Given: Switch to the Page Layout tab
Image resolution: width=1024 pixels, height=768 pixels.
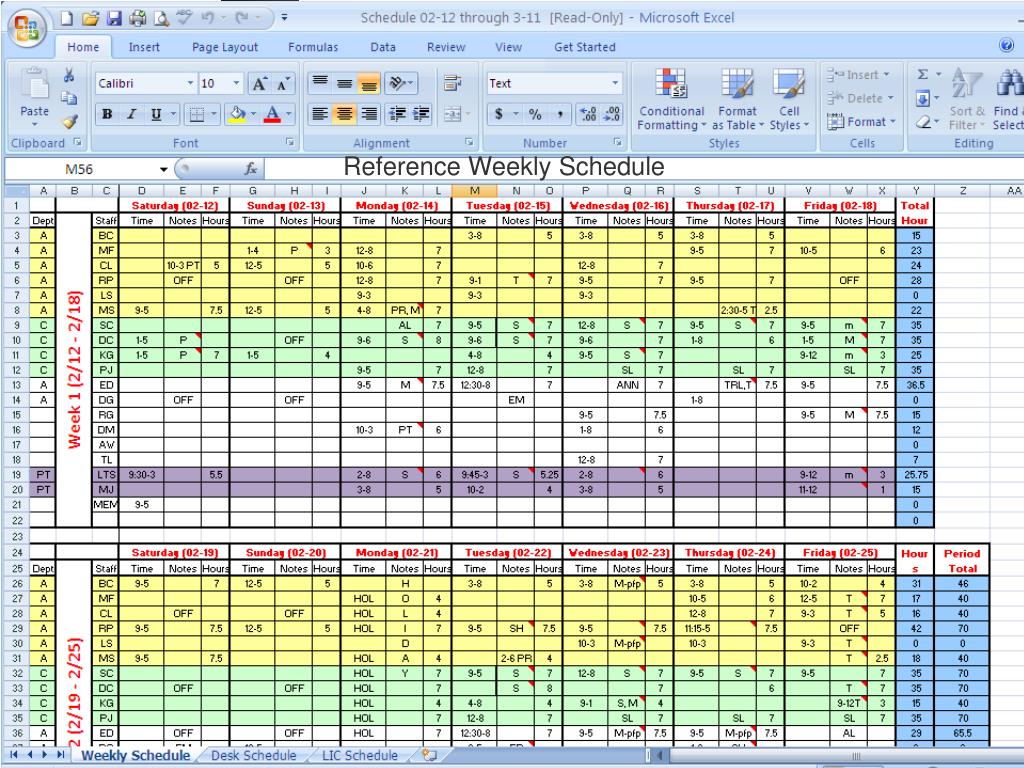Looking at the screenshot, I should (x=225, y=47).
